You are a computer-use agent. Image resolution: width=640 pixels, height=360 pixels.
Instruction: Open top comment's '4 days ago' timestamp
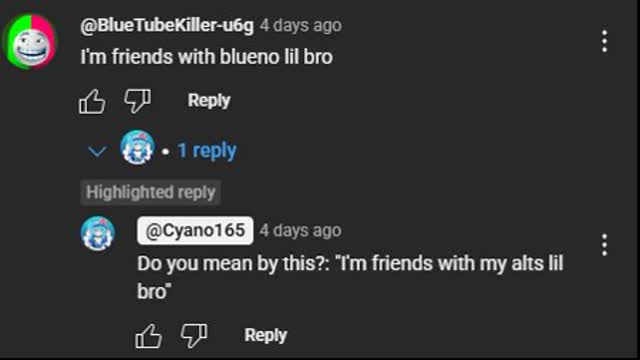point(301,25)
